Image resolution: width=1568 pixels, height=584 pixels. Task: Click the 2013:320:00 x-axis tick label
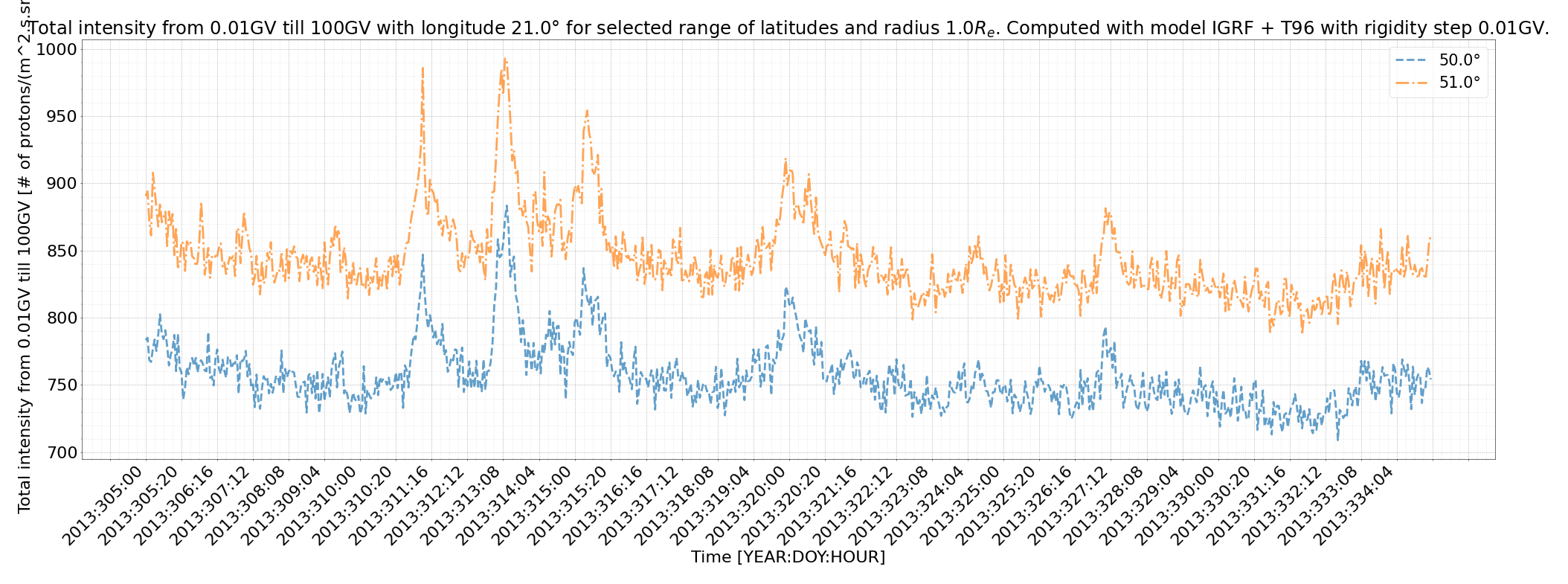(x=748, y=507)
